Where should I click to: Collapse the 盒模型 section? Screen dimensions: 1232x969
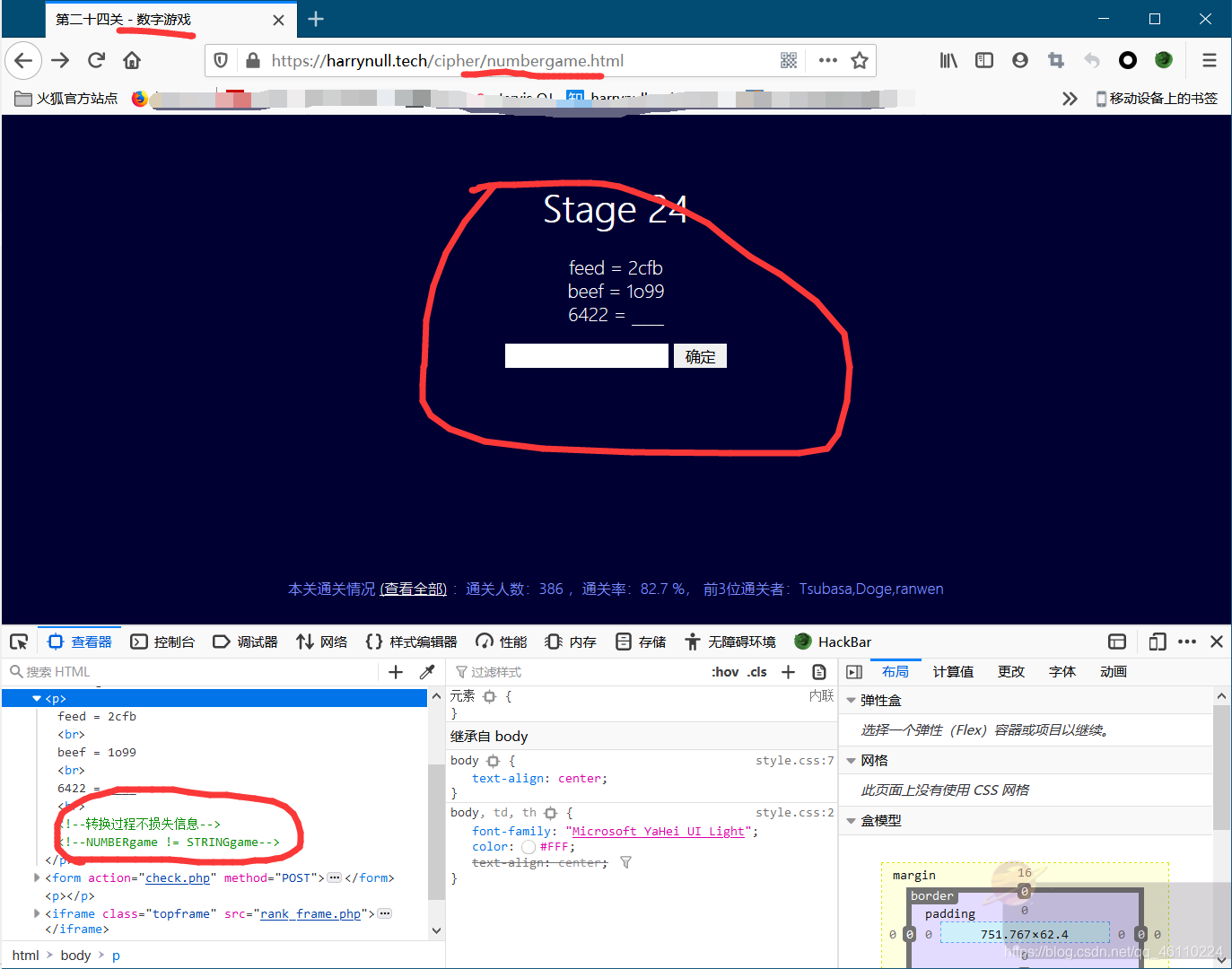point(851,821)
